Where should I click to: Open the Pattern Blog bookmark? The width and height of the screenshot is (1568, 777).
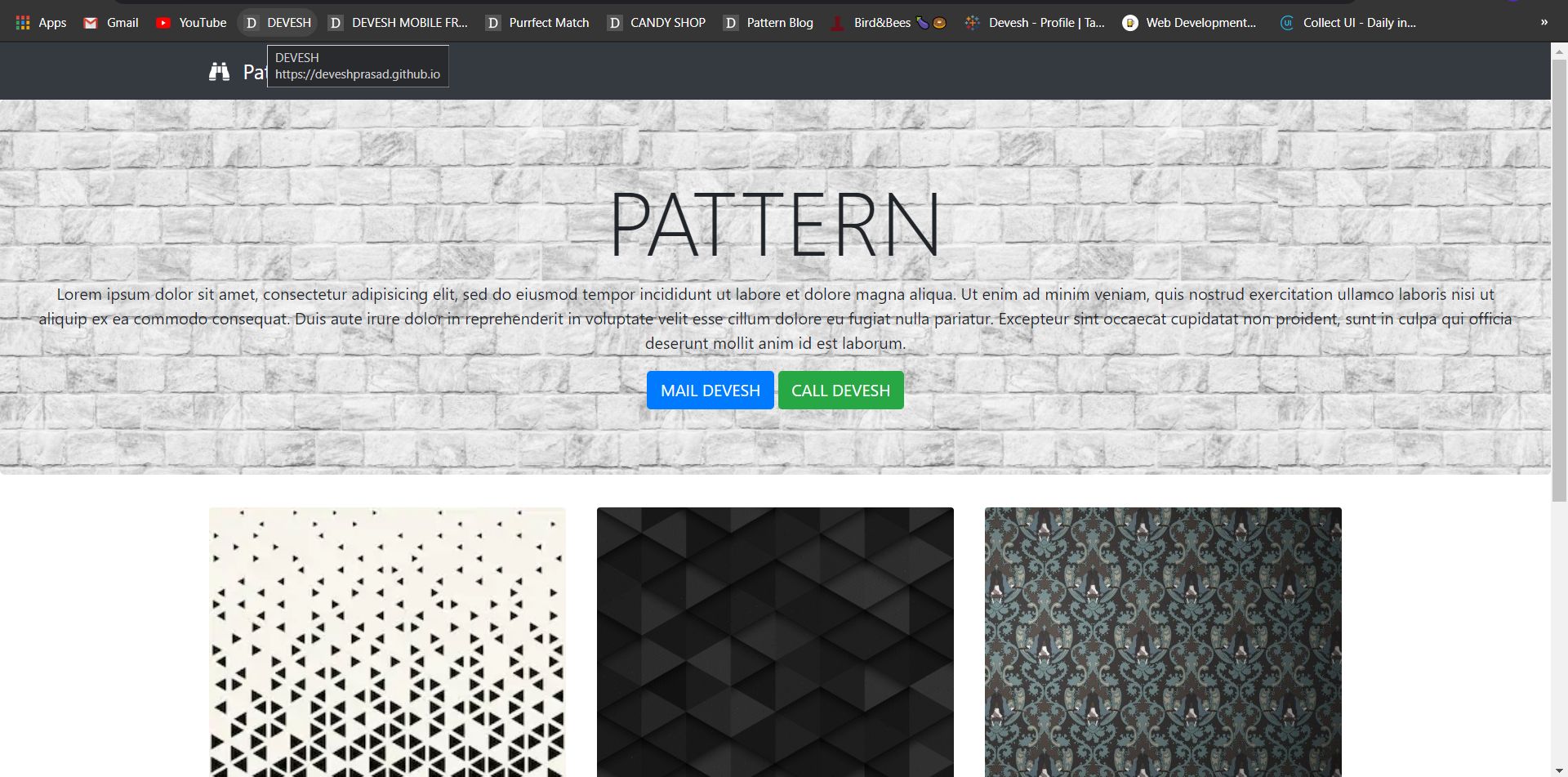coord(768,23)
